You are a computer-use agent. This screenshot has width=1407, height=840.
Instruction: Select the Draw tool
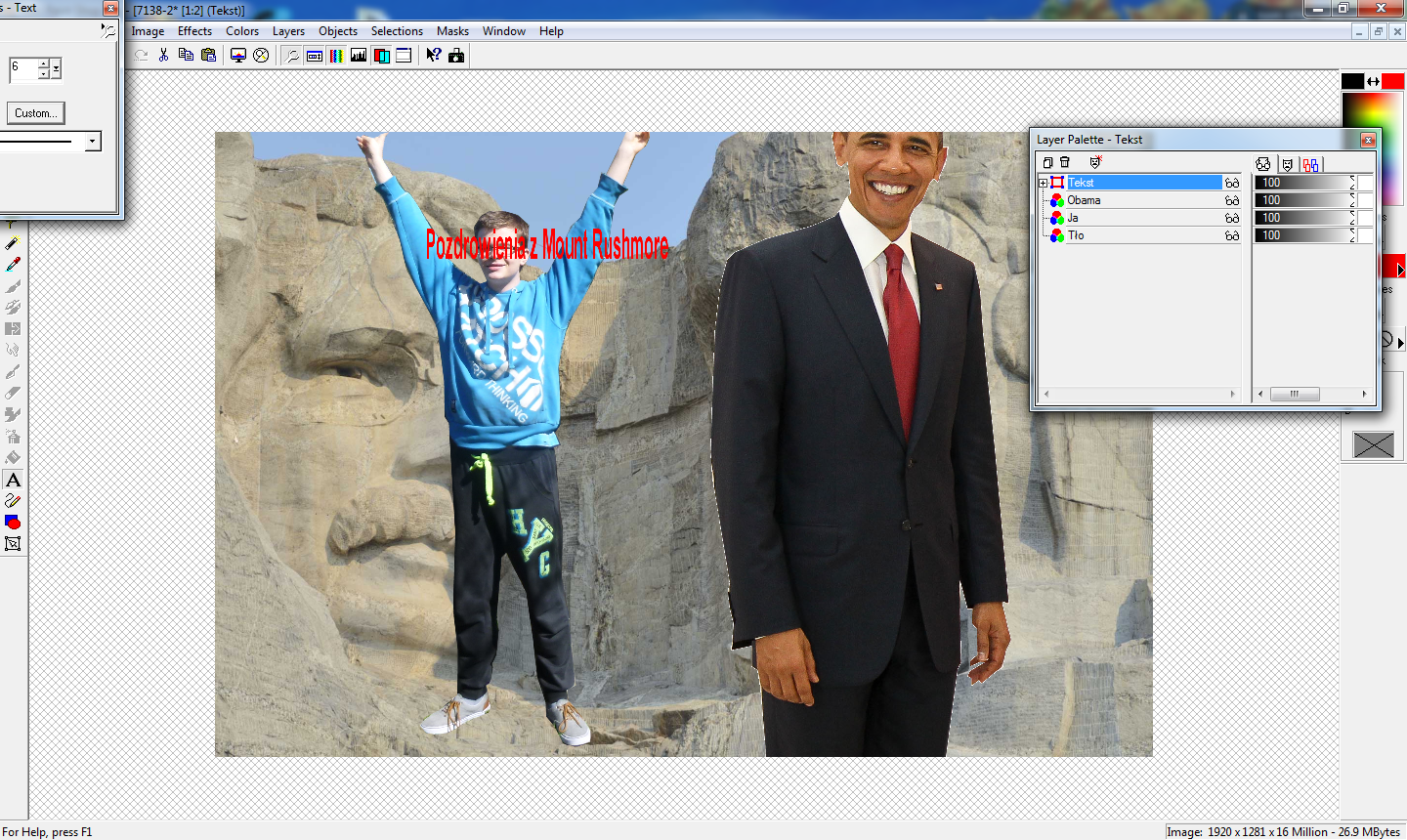pyautogui.click(x=13, y=501)
